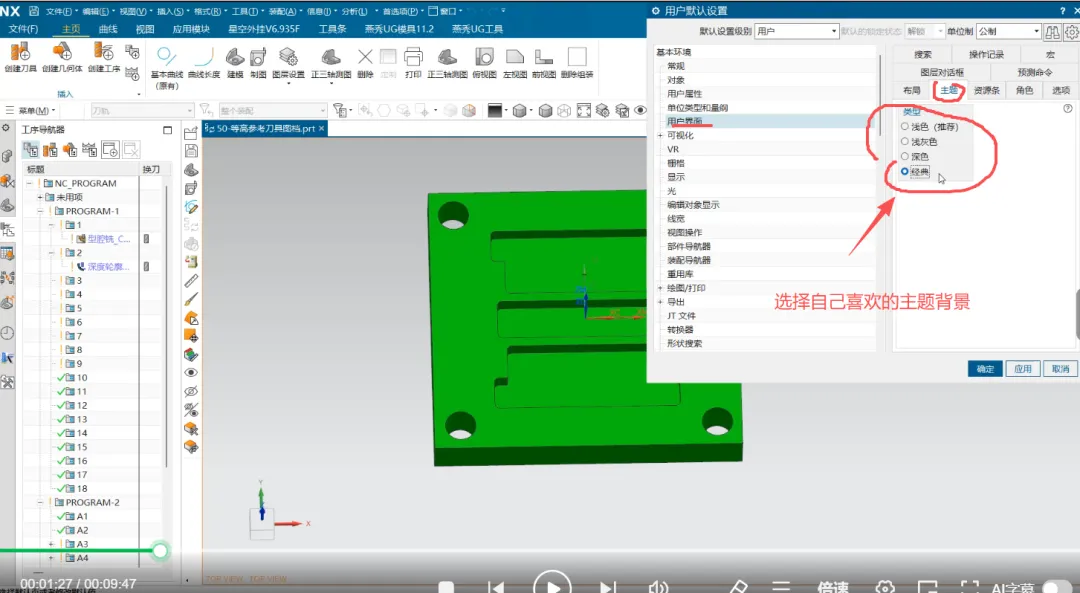
Task: Open the 首选项(P) menu in the title bar
Action: click(x=401, y=11)
